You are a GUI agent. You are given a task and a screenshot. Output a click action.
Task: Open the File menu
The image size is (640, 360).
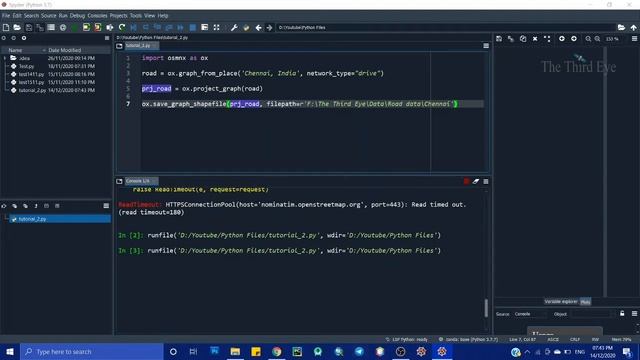point(6,16)
